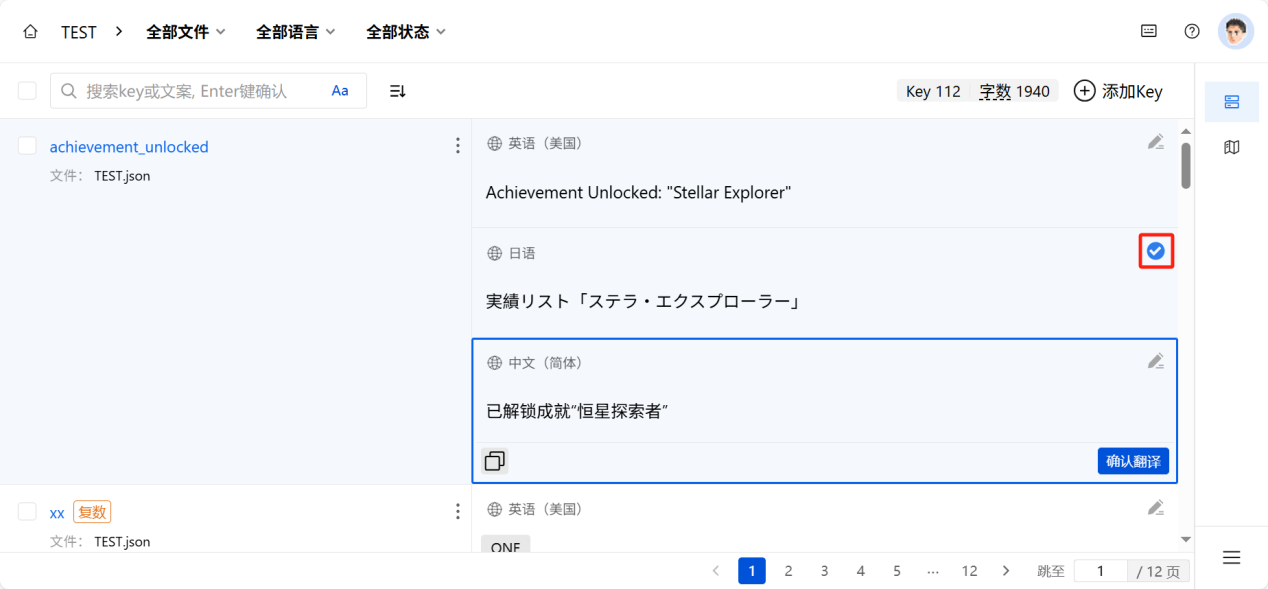Copy source text to Chinese translation
This screenshot has height=589, width=1268.
[x=494, y=461]
